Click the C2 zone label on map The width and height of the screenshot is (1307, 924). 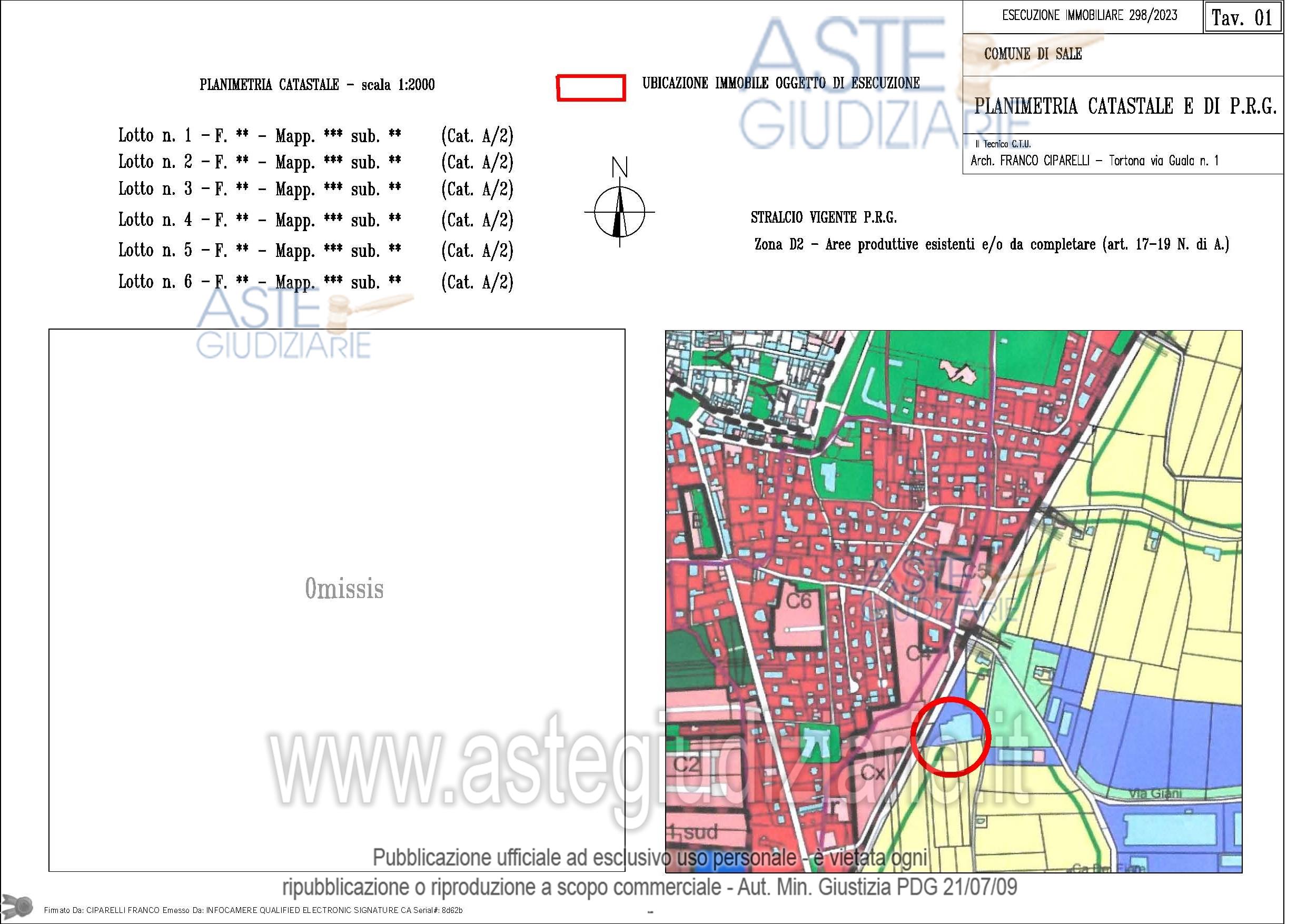tap(686, 764)
